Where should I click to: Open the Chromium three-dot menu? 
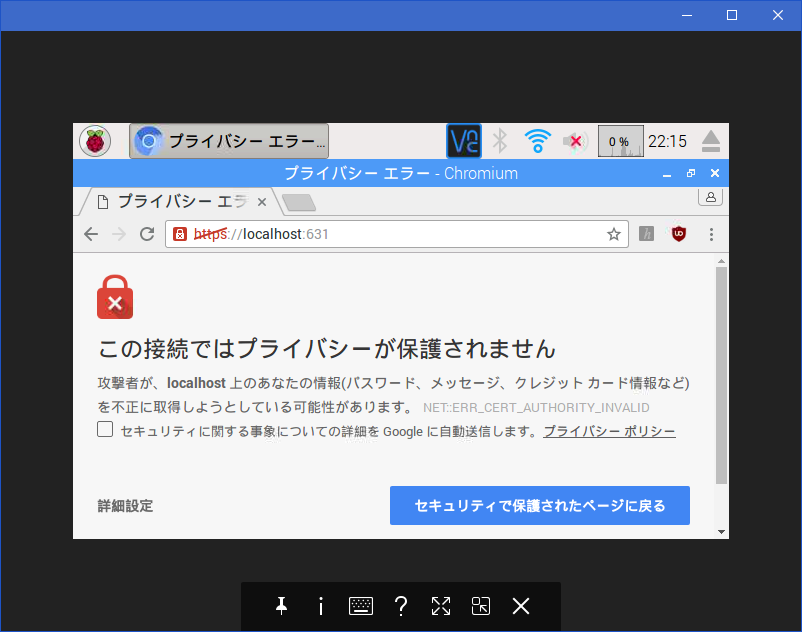click(x=711, y=233)
